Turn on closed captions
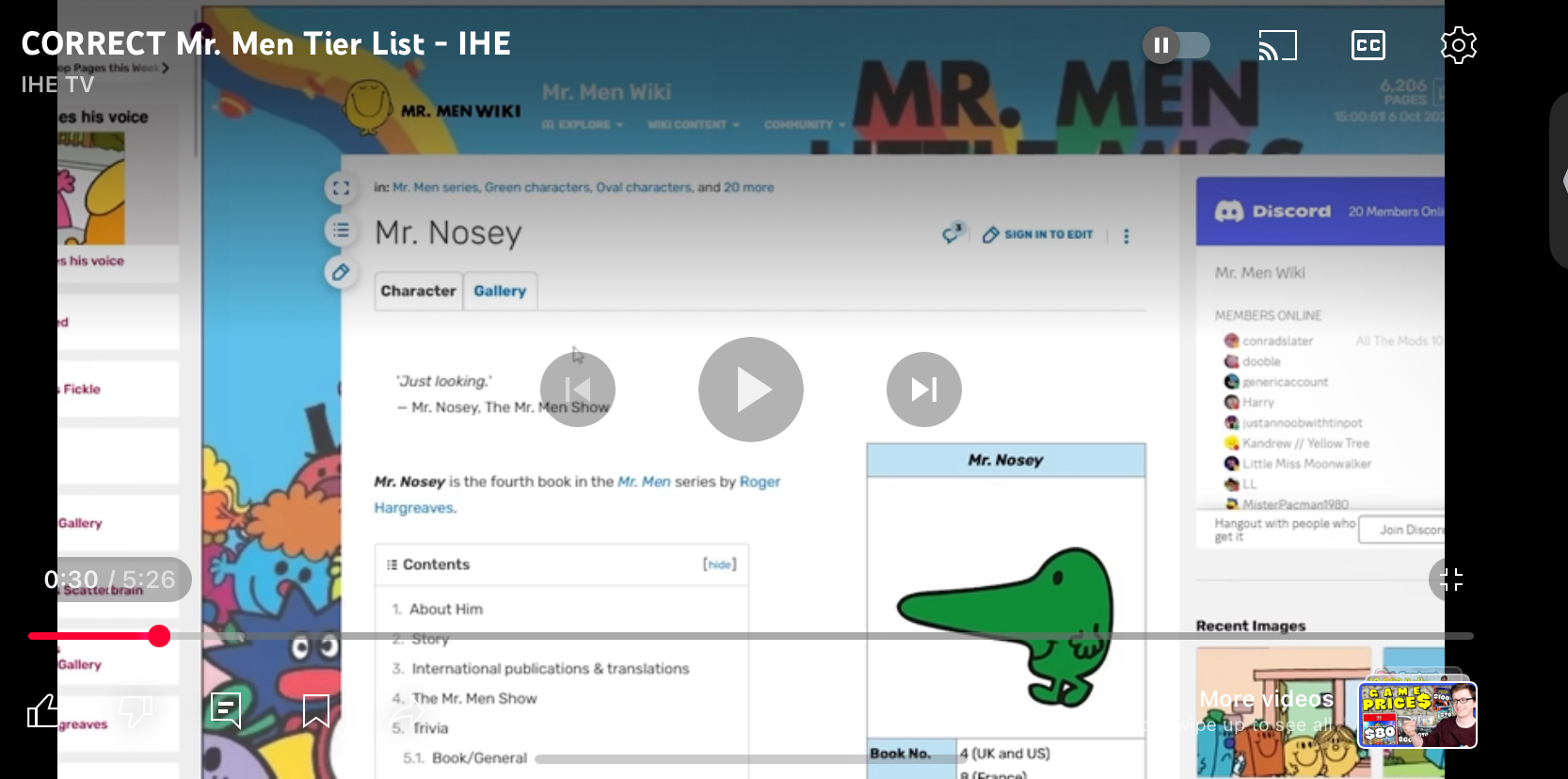Screen dimensions: 1568x779 (1368, 45)
